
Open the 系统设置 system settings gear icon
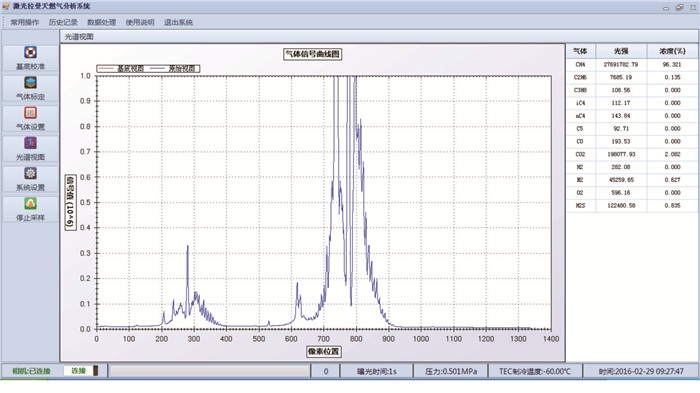tap(30, 173)
